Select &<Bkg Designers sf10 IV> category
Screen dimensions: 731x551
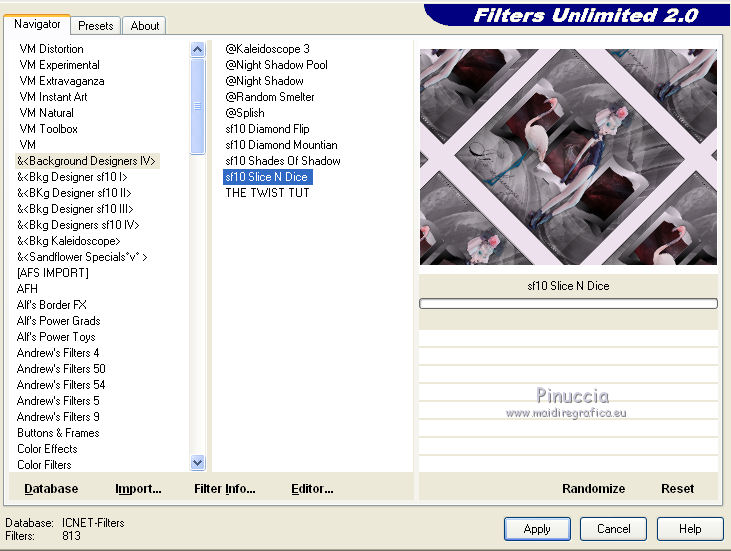click(78, 225)
